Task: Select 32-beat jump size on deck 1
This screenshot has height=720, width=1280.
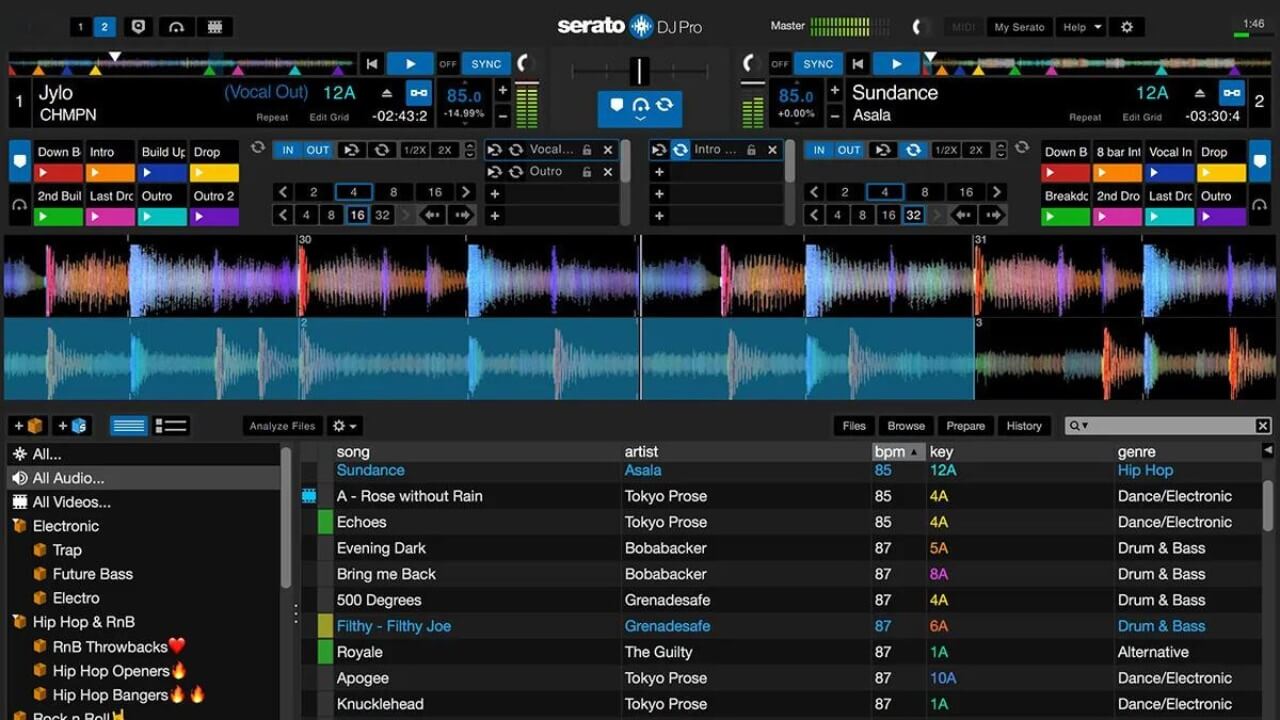Action: [x=382, y=215]
